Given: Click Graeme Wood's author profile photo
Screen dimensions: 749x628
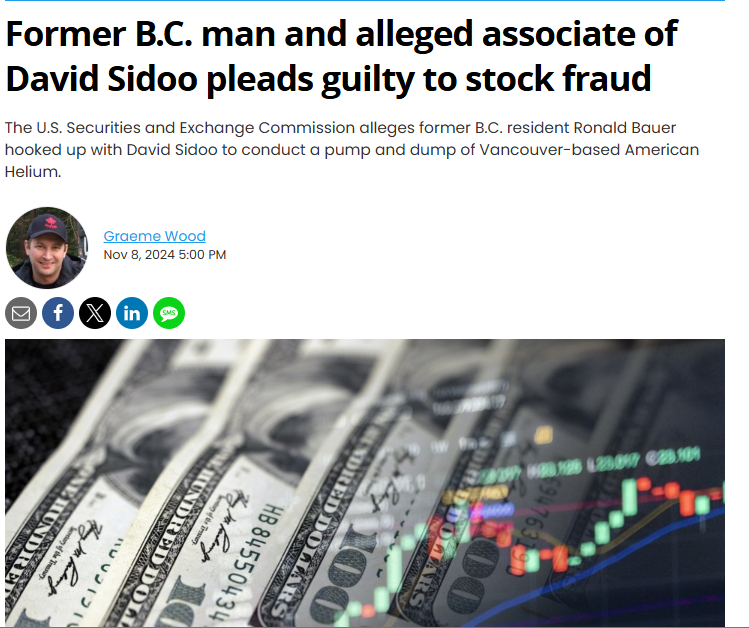Looking at the screenshot, I should pyautogui.click(x=47, y=247).
